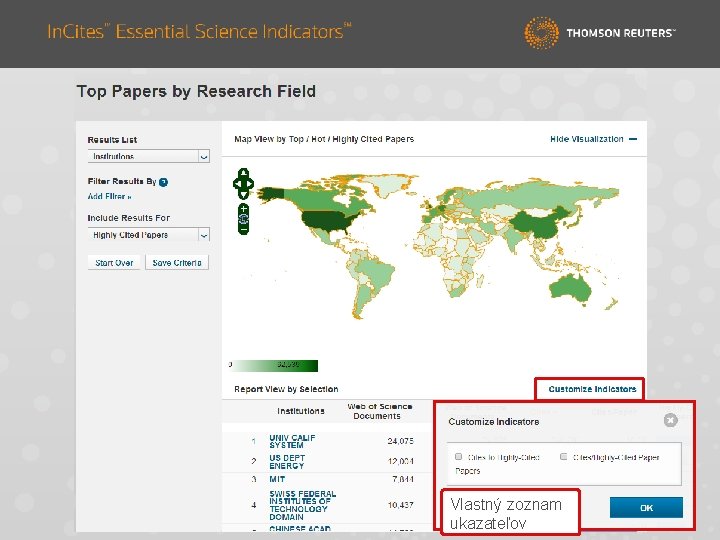
Task: Click the Web of Science Documents header
Action: (x=379, y=411)
